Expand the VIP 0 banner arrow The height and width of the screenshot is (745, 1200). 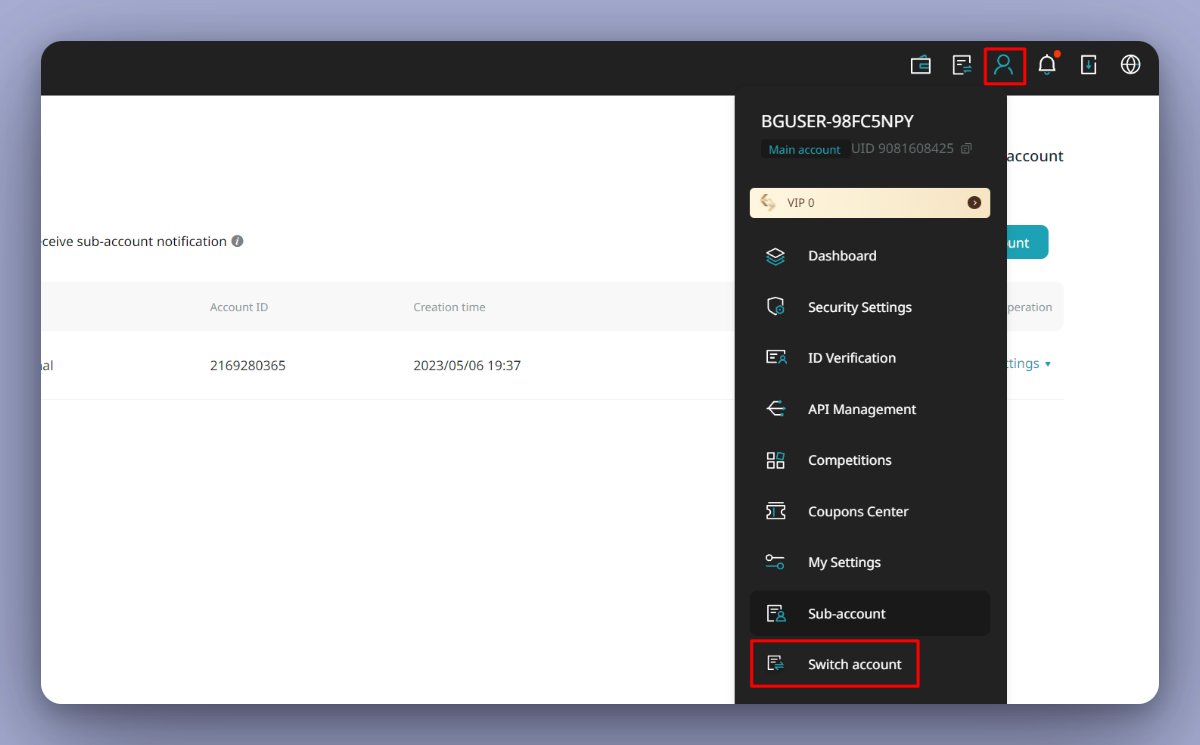tap(973, 202)
